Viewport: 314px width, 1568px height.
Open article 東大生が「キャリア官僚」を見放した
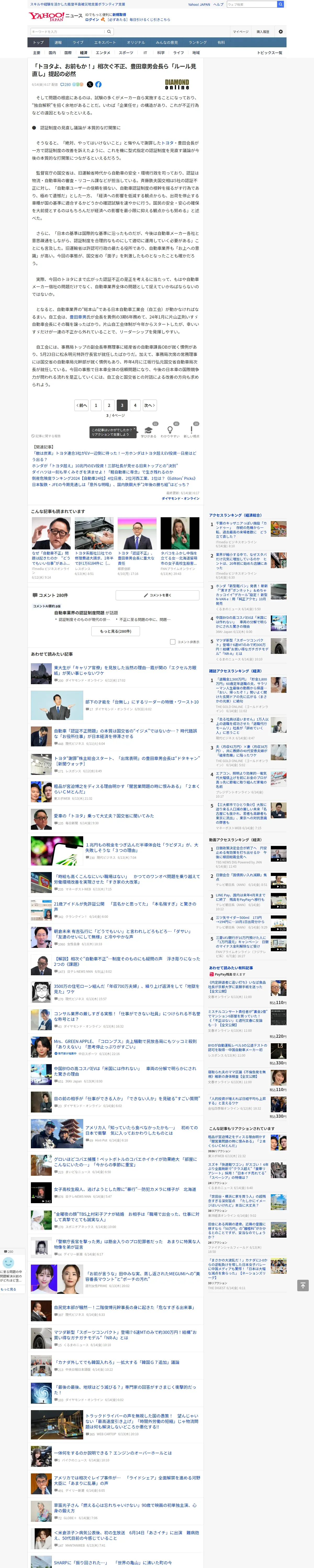click(125, 670)
